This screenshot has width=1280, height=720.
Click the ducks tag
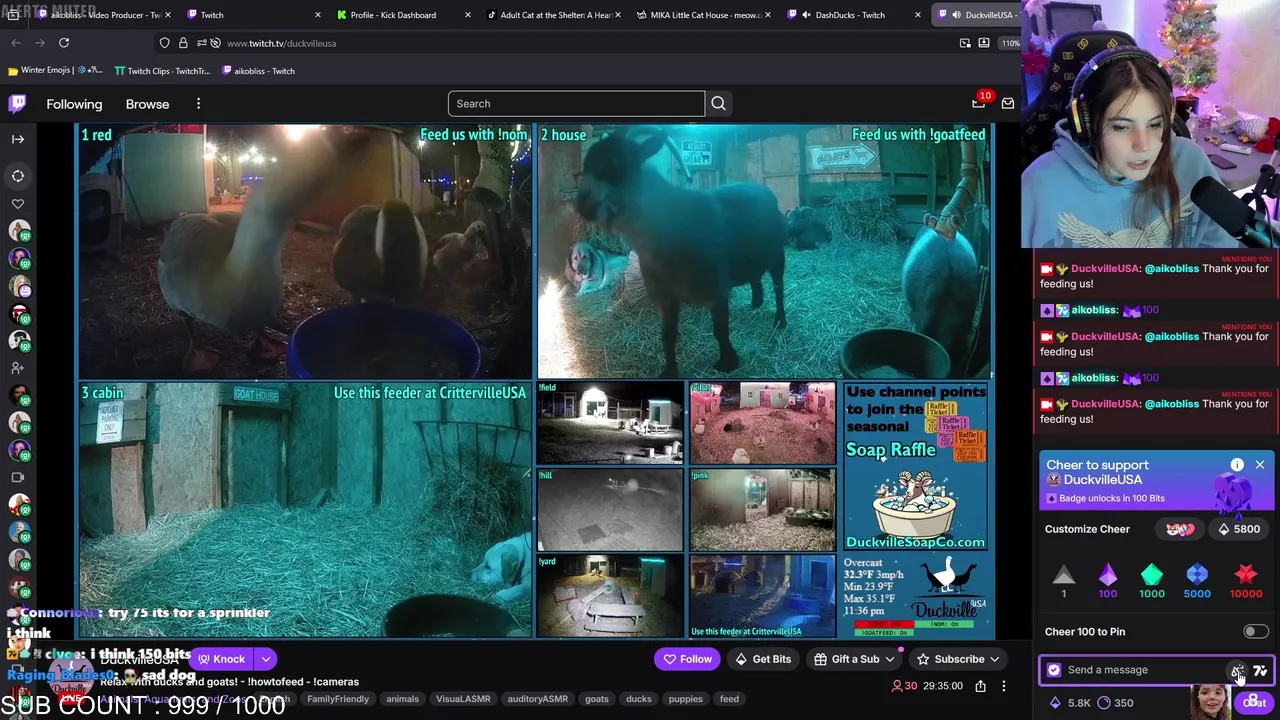click(639, 699)
